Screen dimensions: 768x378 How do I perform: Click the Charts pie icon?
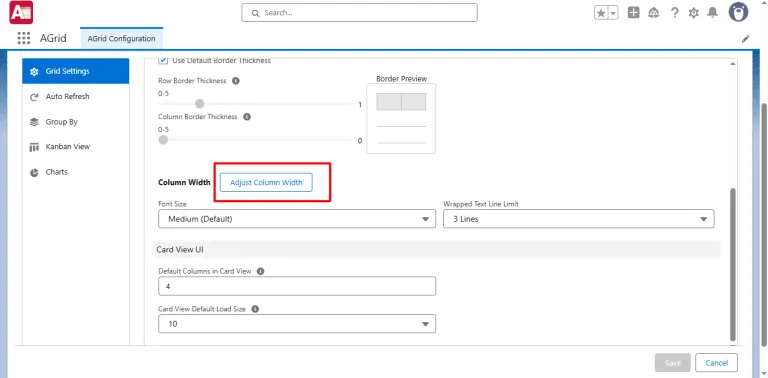[34, 172]
